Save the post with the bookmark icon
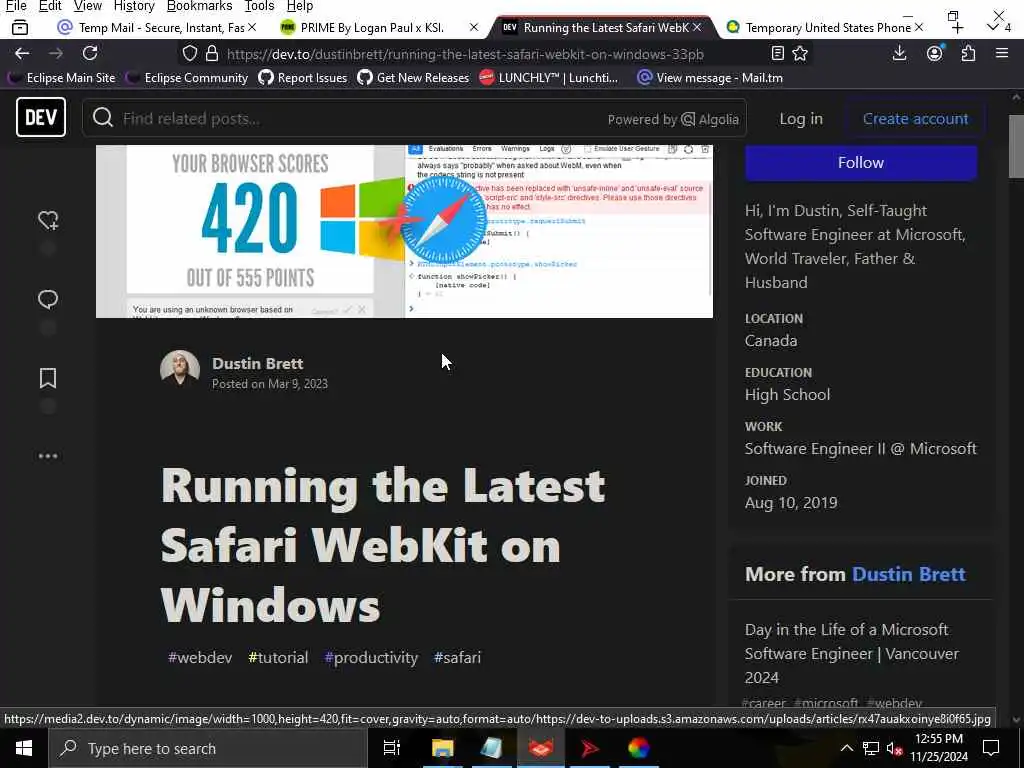 [48, 378]
